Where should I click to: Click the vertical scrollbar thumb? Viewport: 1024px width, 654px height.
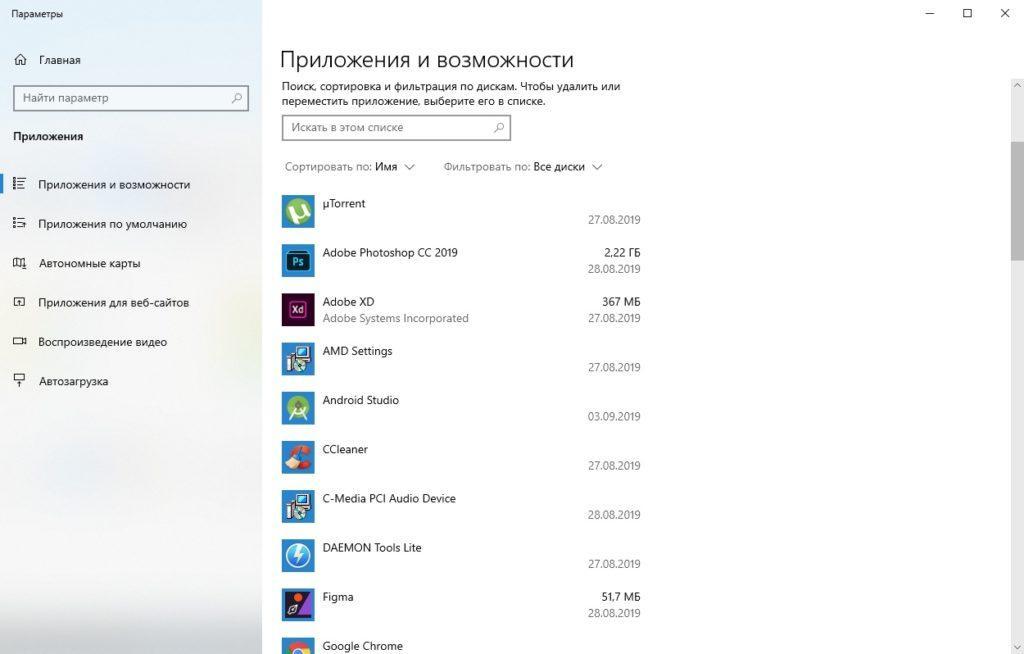coord(1017,201)
